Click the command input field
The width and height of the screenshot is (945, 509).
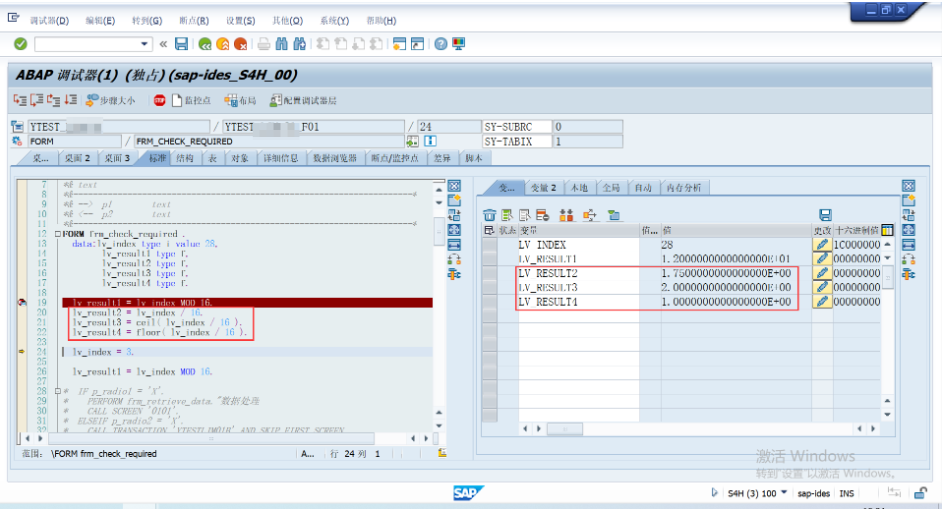(87, 44)
